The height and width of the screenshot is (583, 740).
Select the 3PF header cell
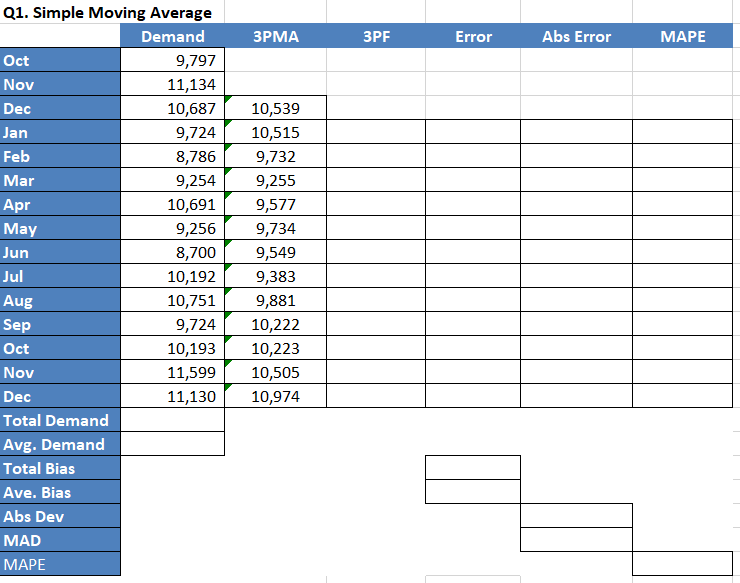click(x=376, y=36)
